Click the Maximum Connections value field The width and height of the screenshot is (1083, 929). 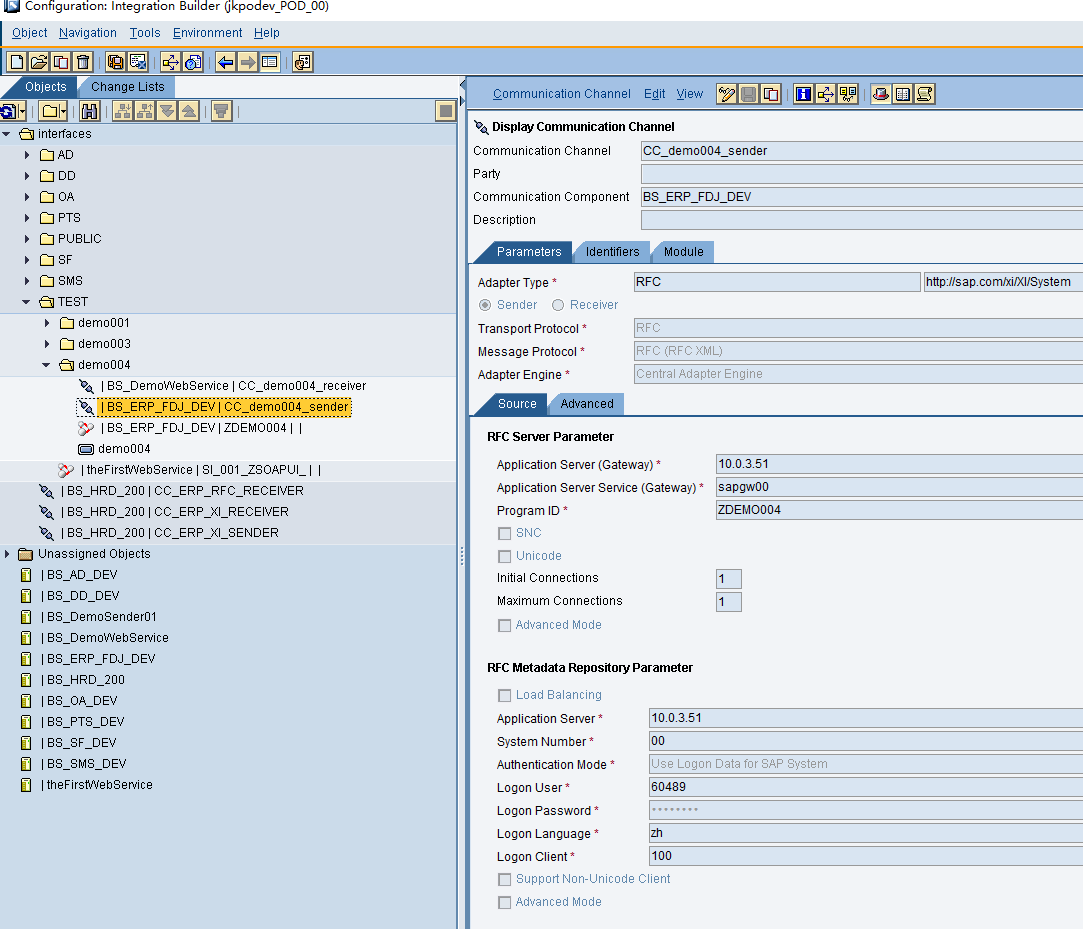pyautogui.click(x=728, y=602)
